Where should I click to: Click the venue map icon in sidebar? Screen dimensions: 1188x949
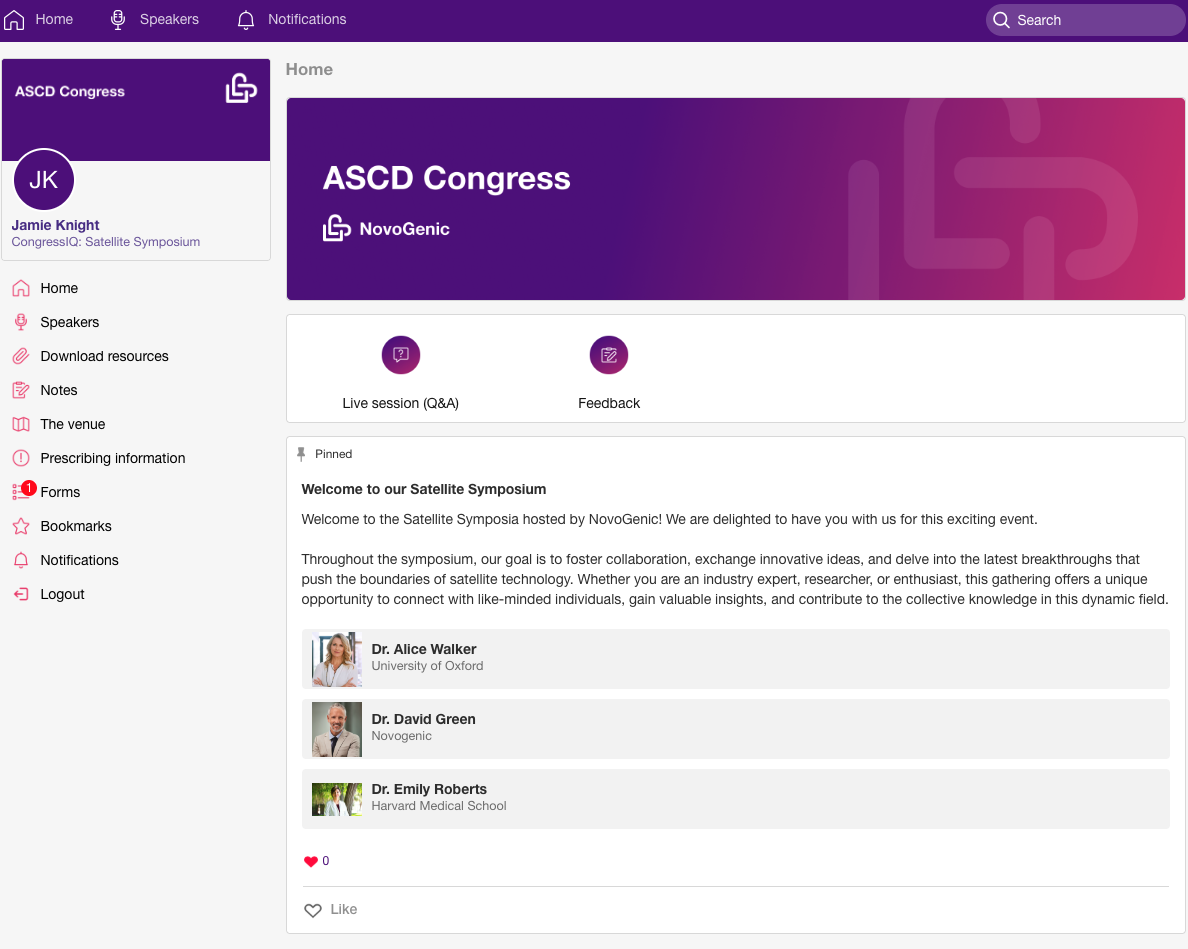click(21, 425)
